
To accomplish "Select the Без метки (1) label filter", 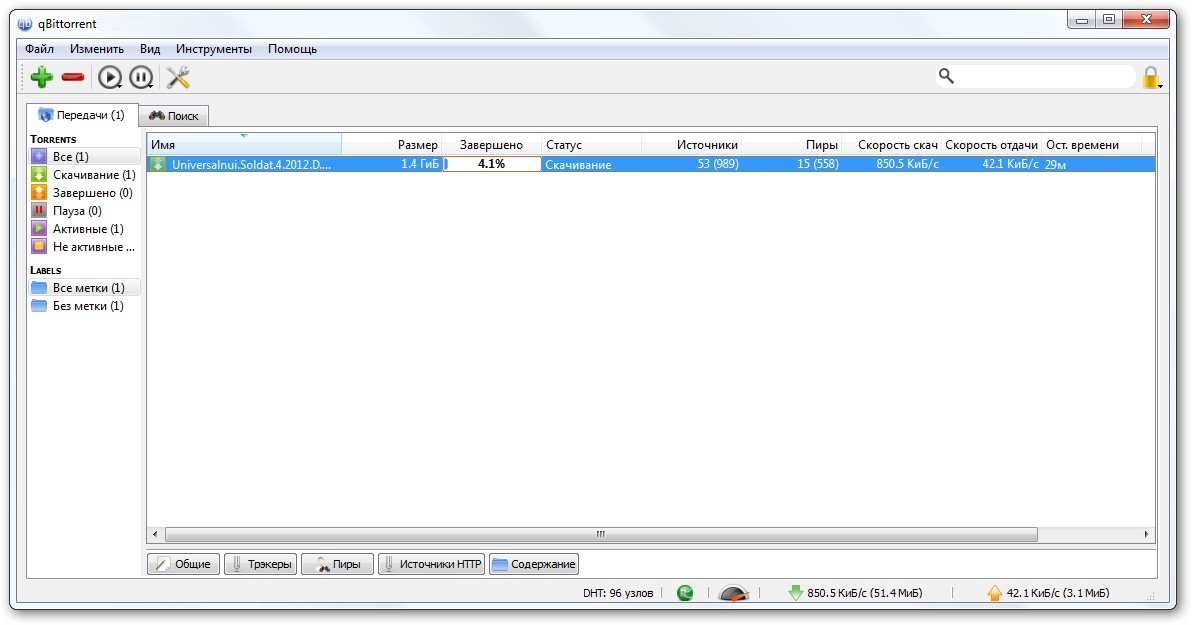I will click(x=85, y=306).
